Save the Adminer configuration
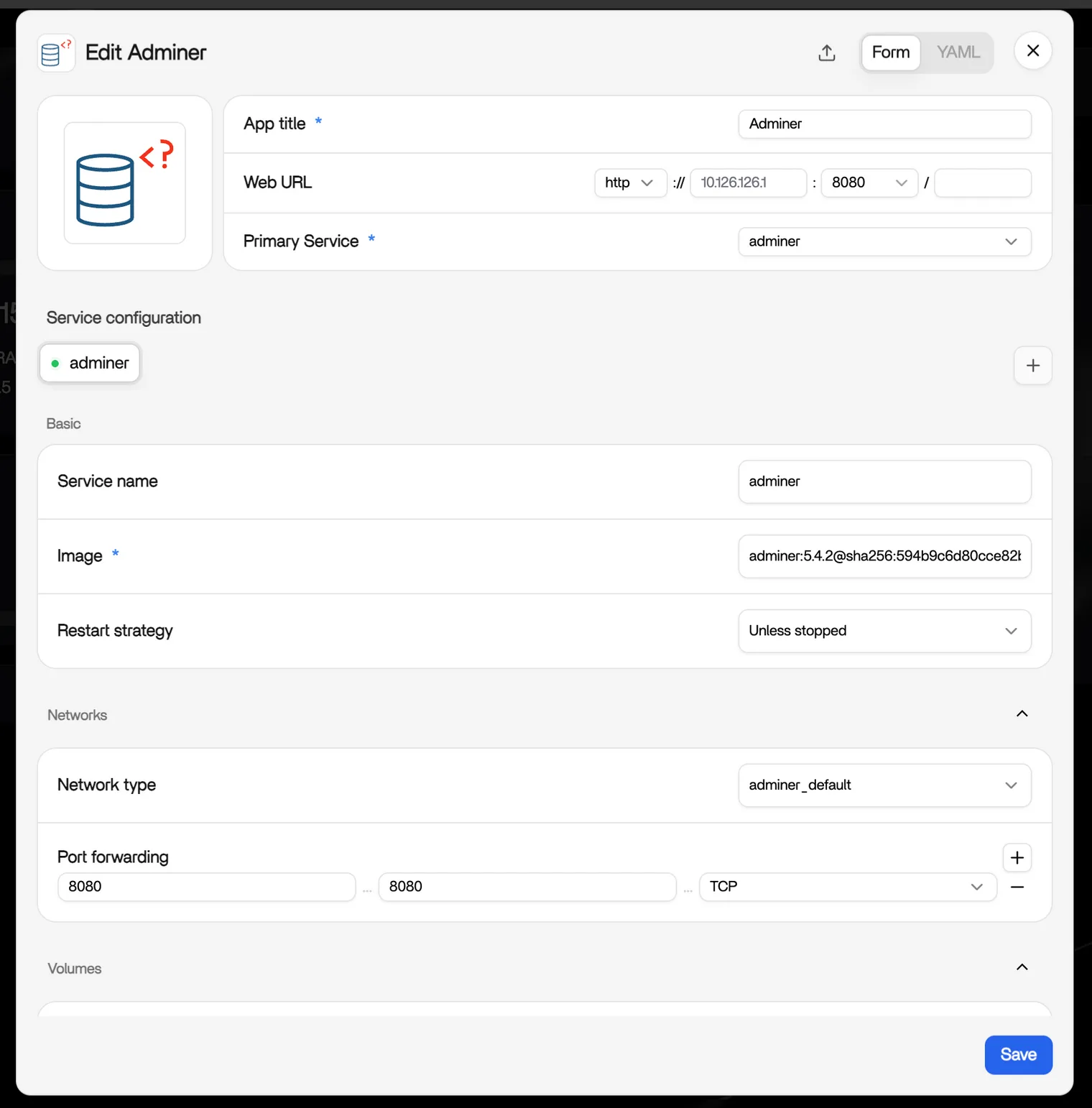The image size is (1092, 1108). click(1018, 1055)
